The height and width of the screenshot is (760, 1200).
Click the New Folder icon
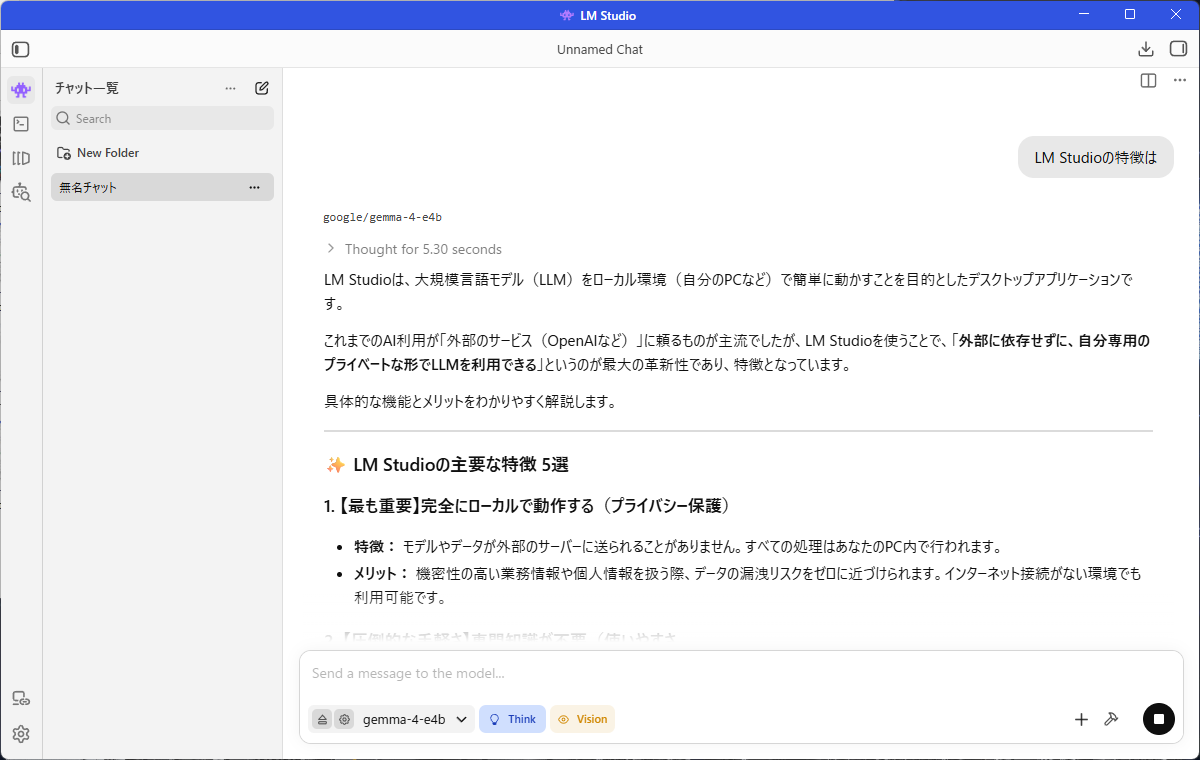tap(64, 153)
